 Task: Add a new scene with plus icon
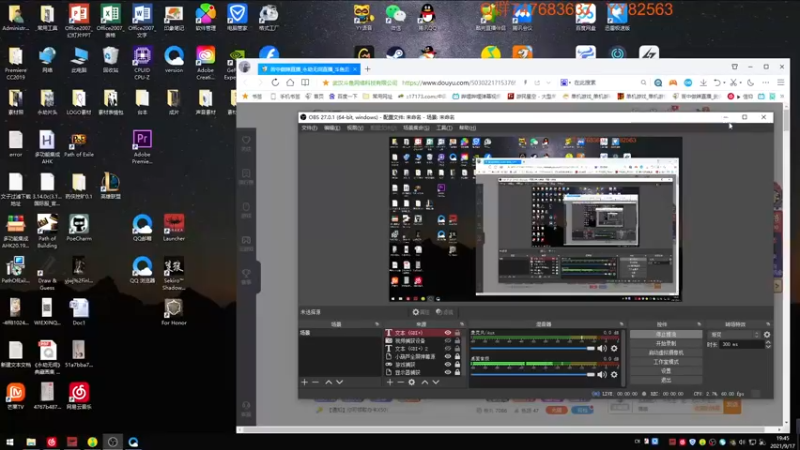(x=305, y=382)
